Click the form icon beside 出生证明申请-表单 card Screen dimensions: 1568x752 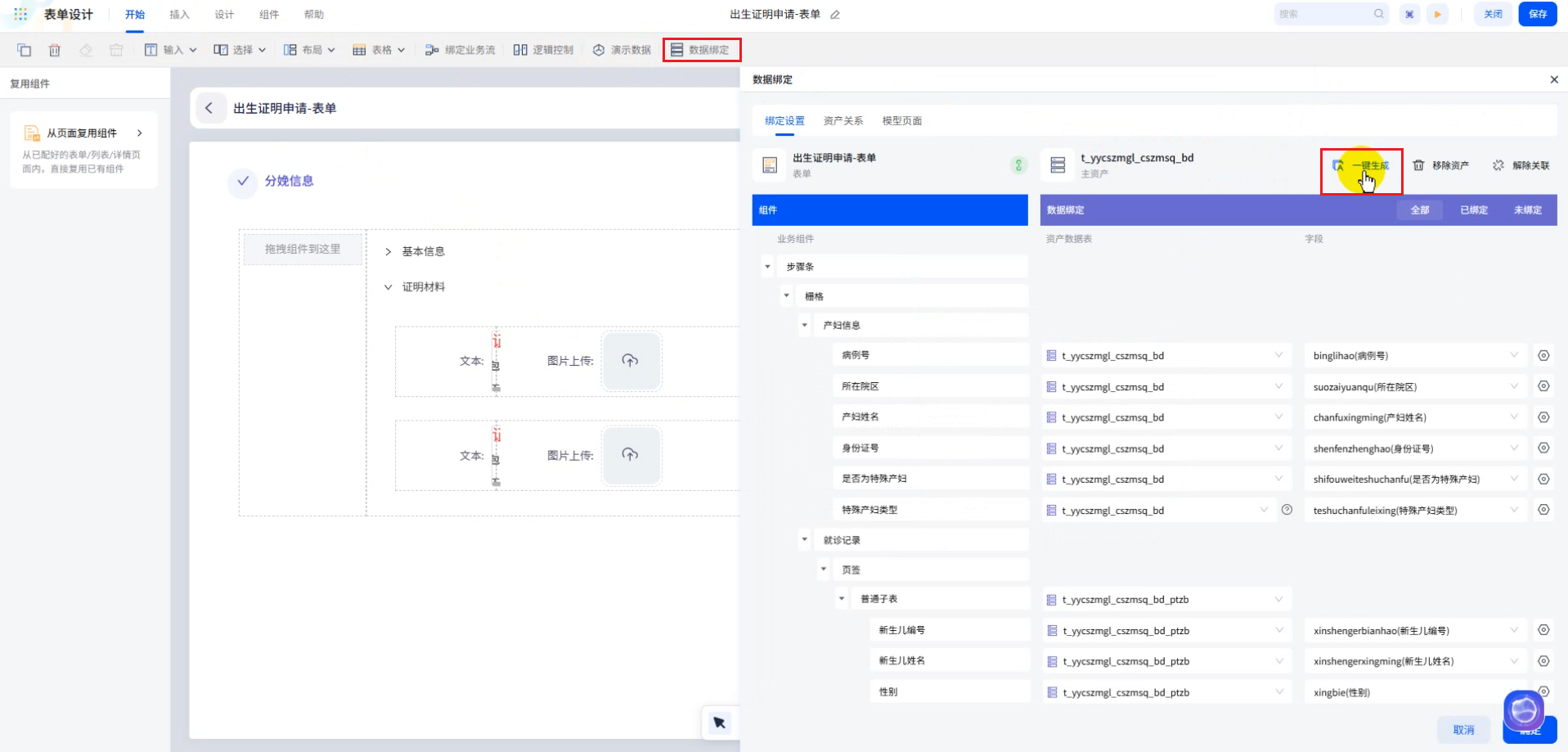coord(770,165)
